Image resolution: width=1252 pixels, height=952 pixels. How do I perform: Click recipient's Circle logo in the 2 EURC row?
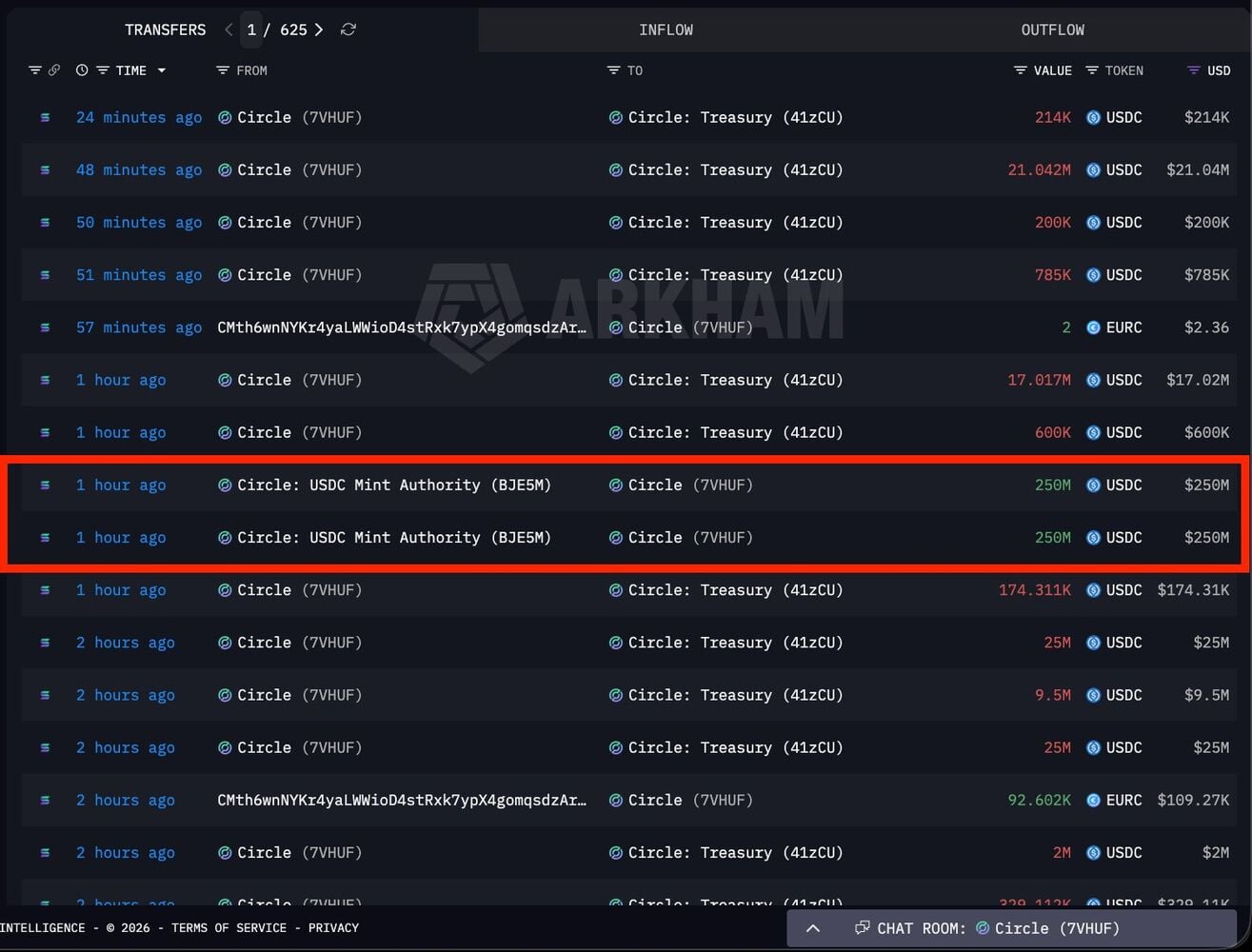[616, 327]
